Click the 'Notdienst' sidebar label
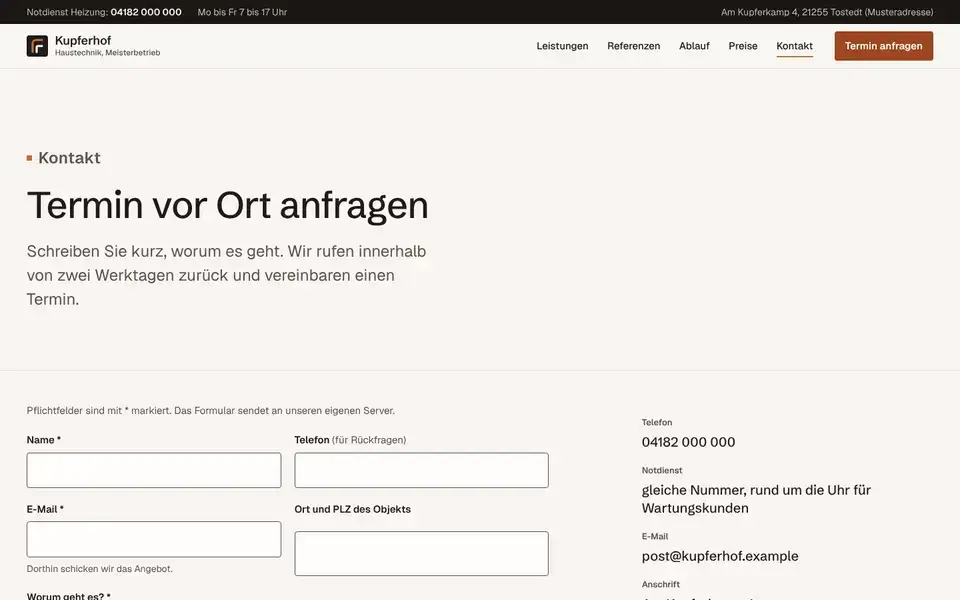Viewport: 960px width, 600px height. click(662, 471)
